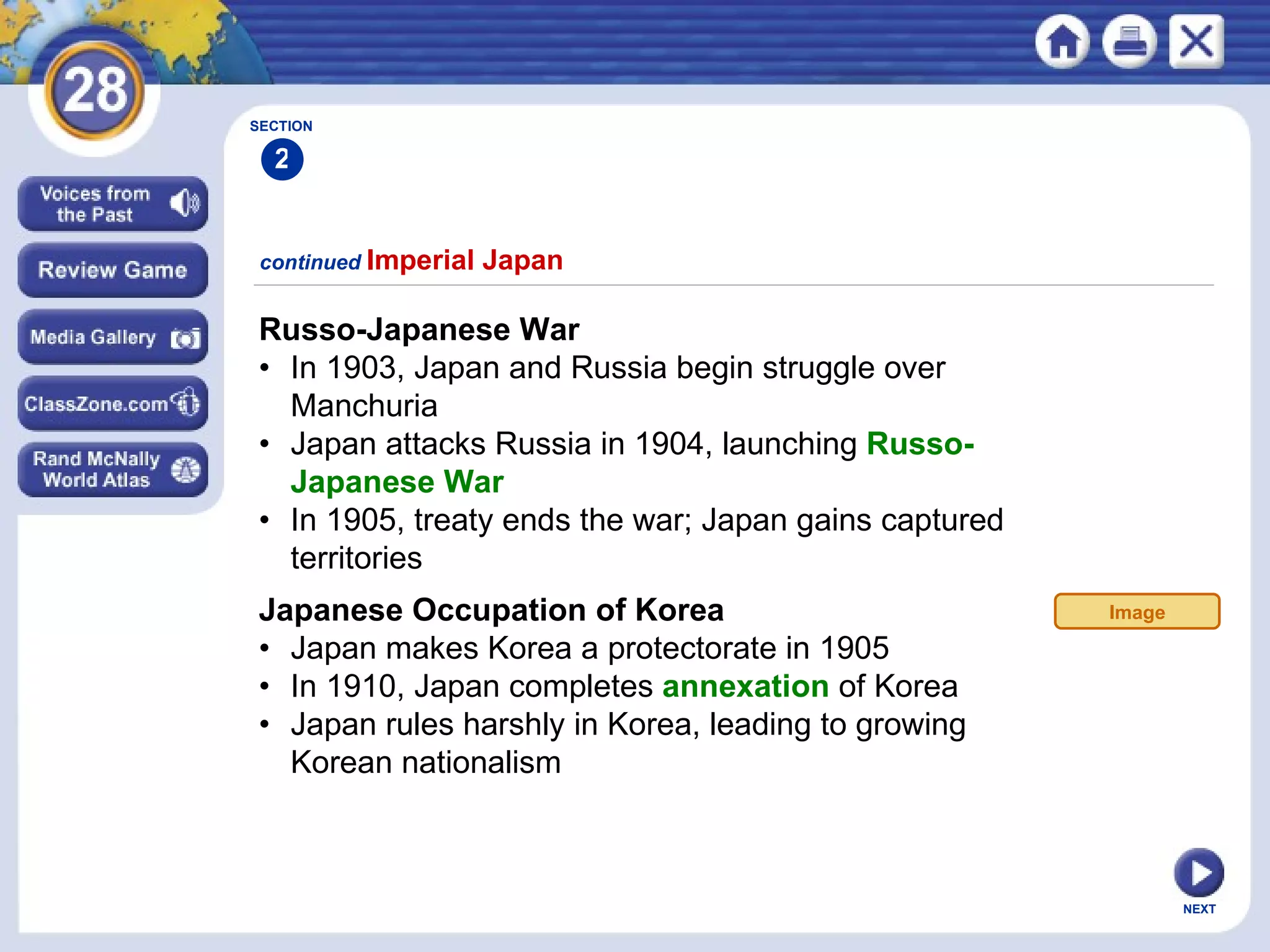Click the globe icon beside ClassZone.com
This screenshot has height=952, width=1270.
[186, 403]
